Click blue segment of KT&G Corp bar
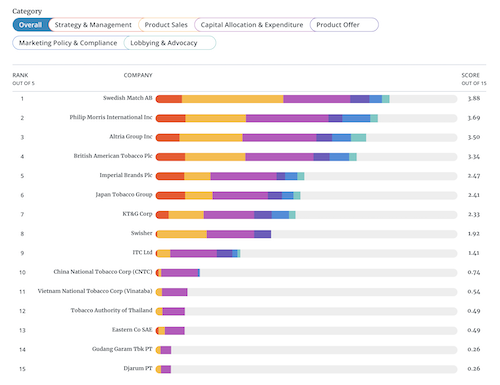This screenshot has height=385, width=500. [x=280, y=215]
